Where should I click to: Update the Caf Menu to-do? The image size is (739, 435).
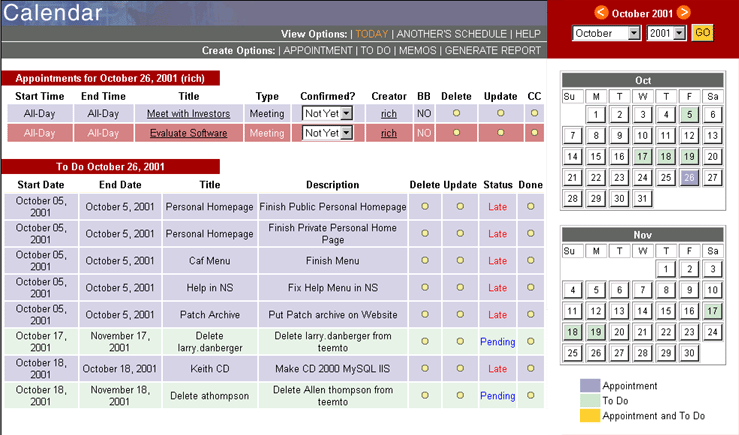coord(460,260)
